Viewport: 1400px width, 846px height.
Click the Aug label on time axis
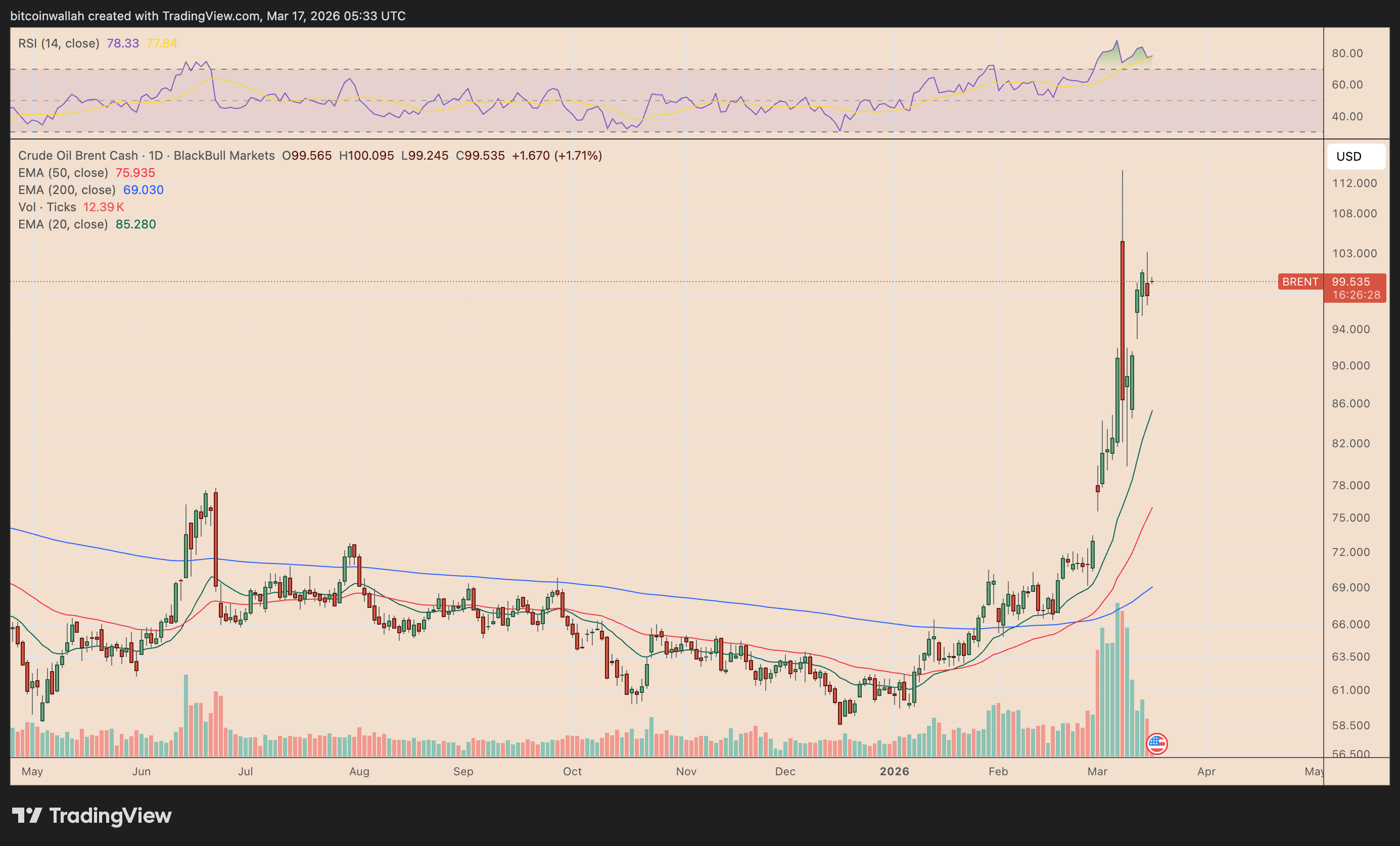point(359,772)
